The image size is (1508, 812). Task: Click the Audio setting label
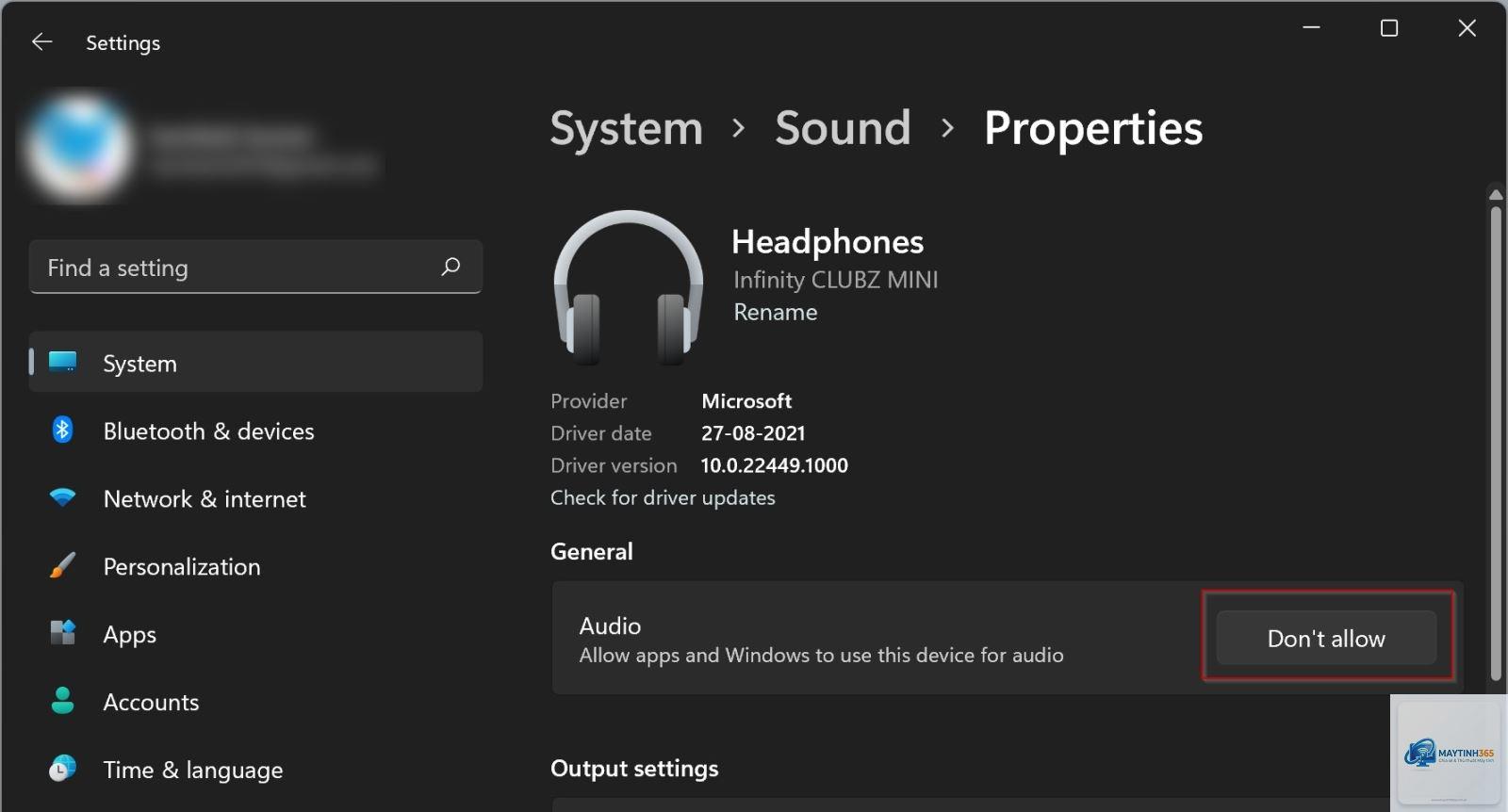(x=610, y=625)
